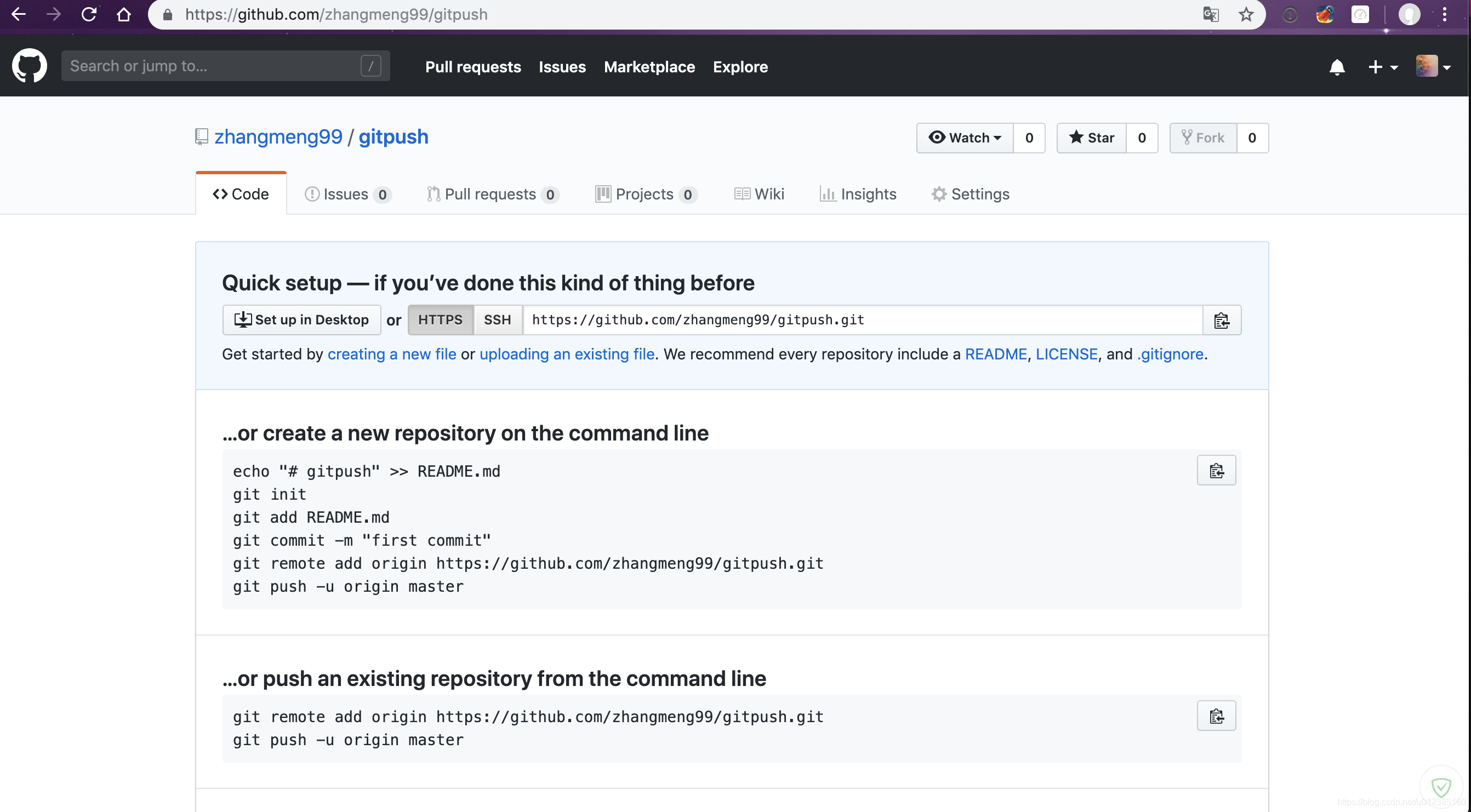Click the Chrome profile avatar icon
1471x812 pixels.
[1409, 14]
